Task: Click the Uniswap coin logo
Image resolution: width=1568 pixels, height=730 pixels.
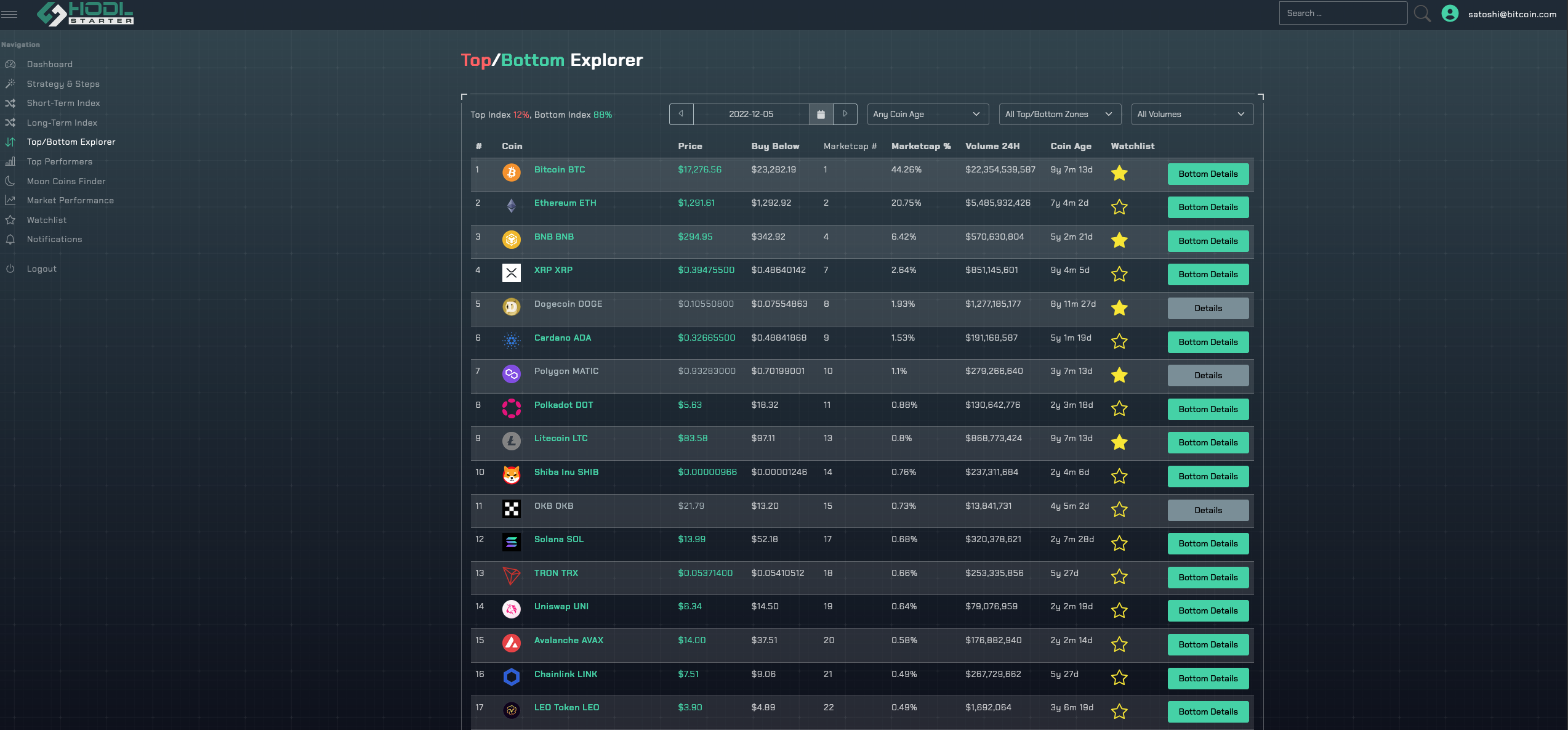Action: pos(512,609)
